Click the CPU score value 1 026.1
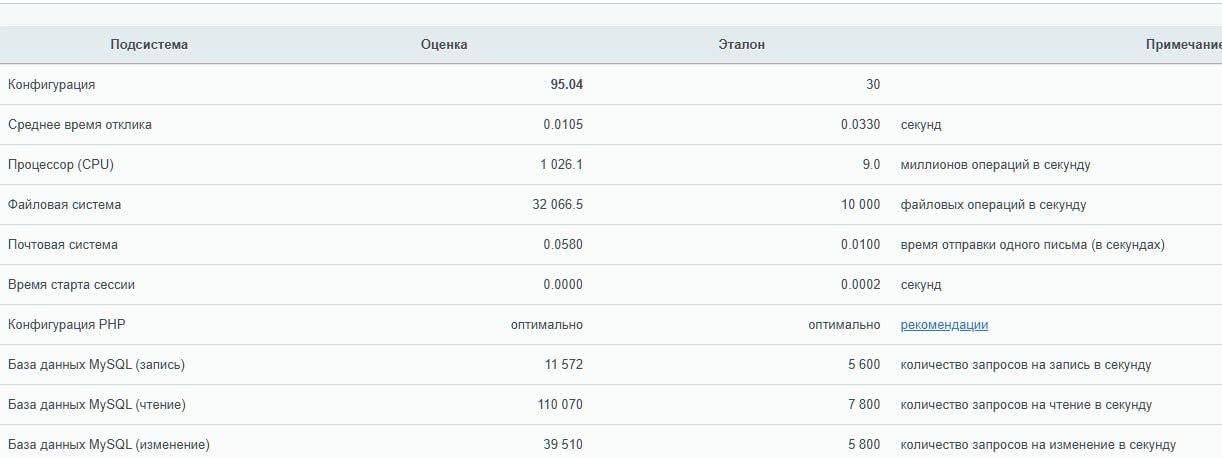The image size is (1222, 458). [x=561, y=165]
